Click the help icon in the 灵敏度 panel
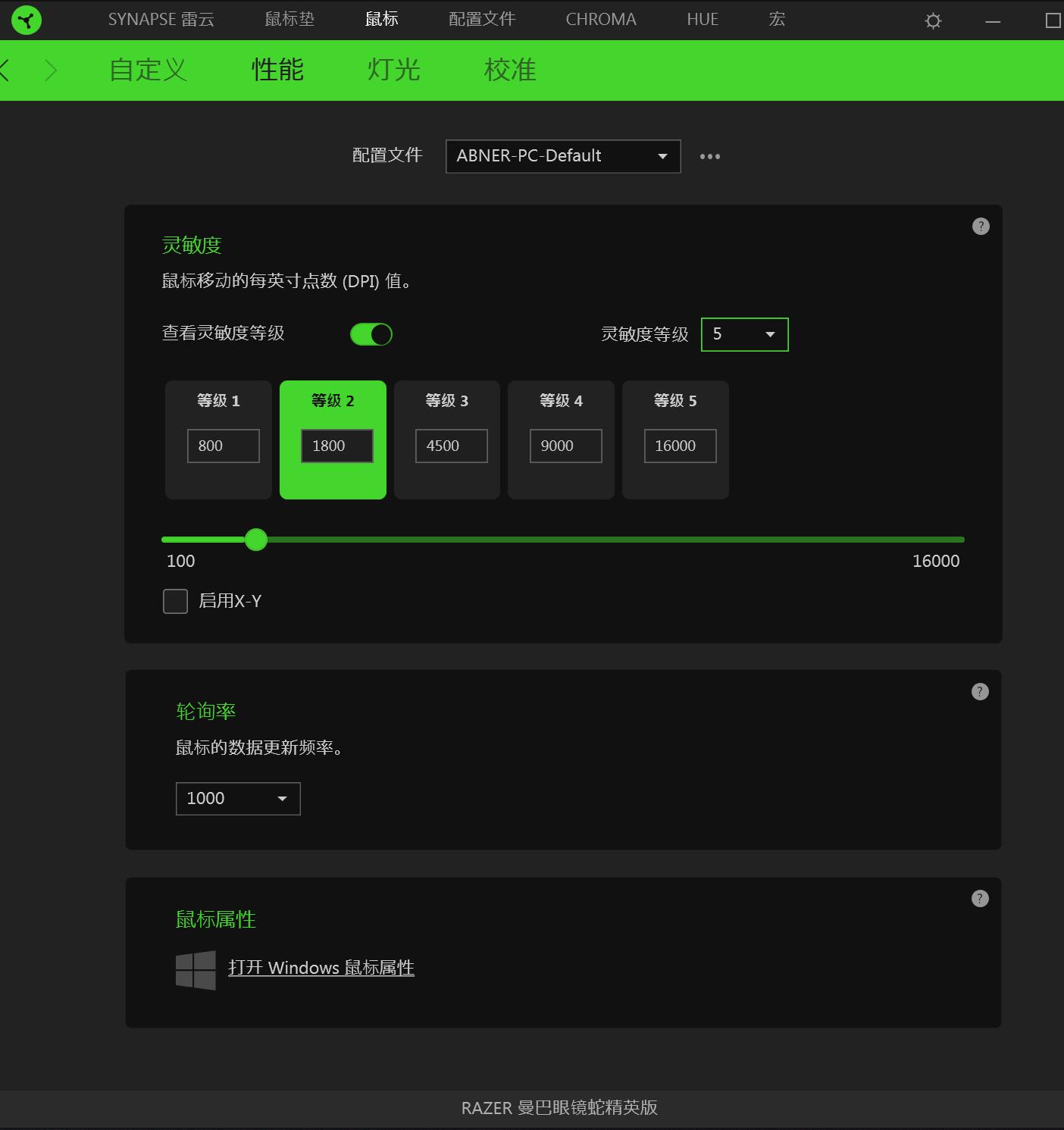The width and height of the screenshot is (1064, 1130). click(980, 226)
